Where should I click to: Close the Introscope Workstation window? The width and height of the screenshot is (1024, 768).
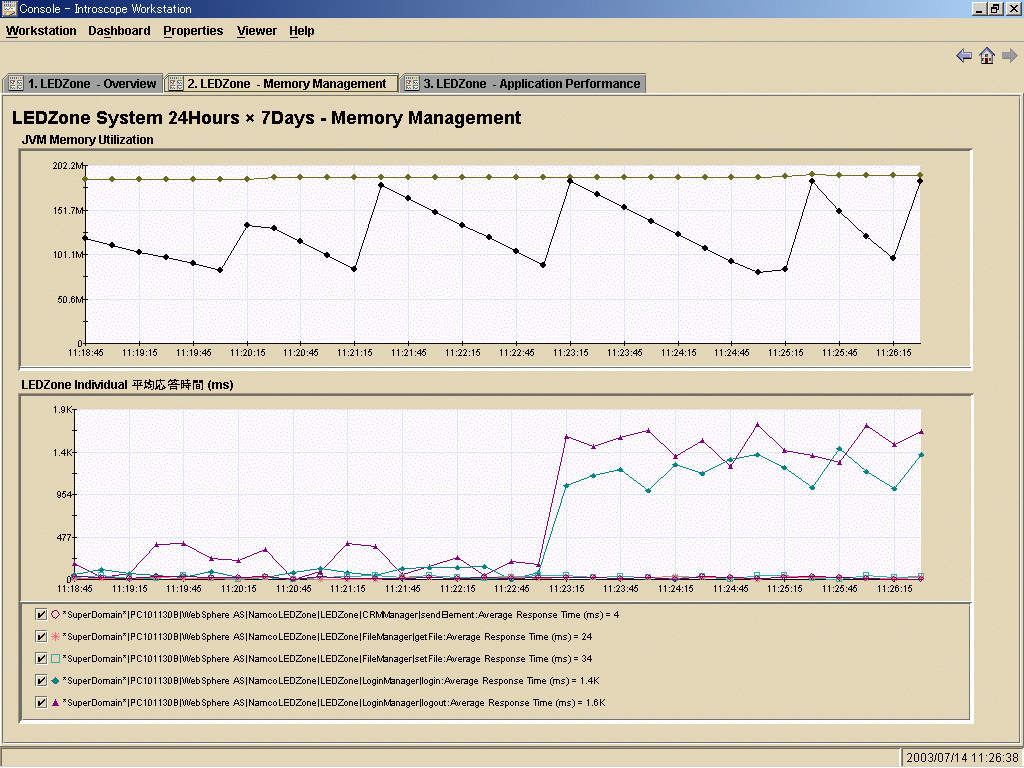(x=1012, y=8)
